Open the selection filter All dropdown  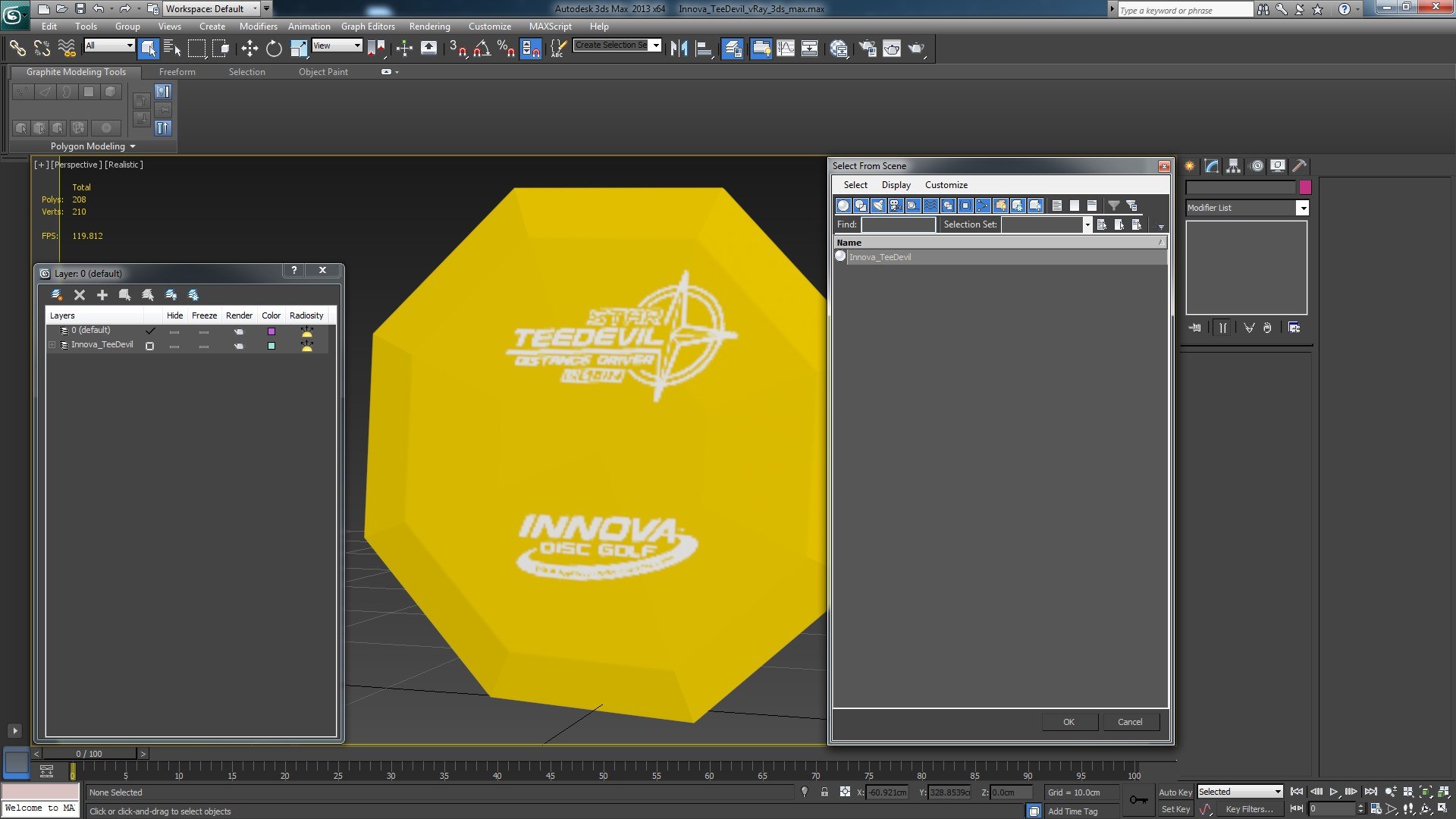coord(109,45)
